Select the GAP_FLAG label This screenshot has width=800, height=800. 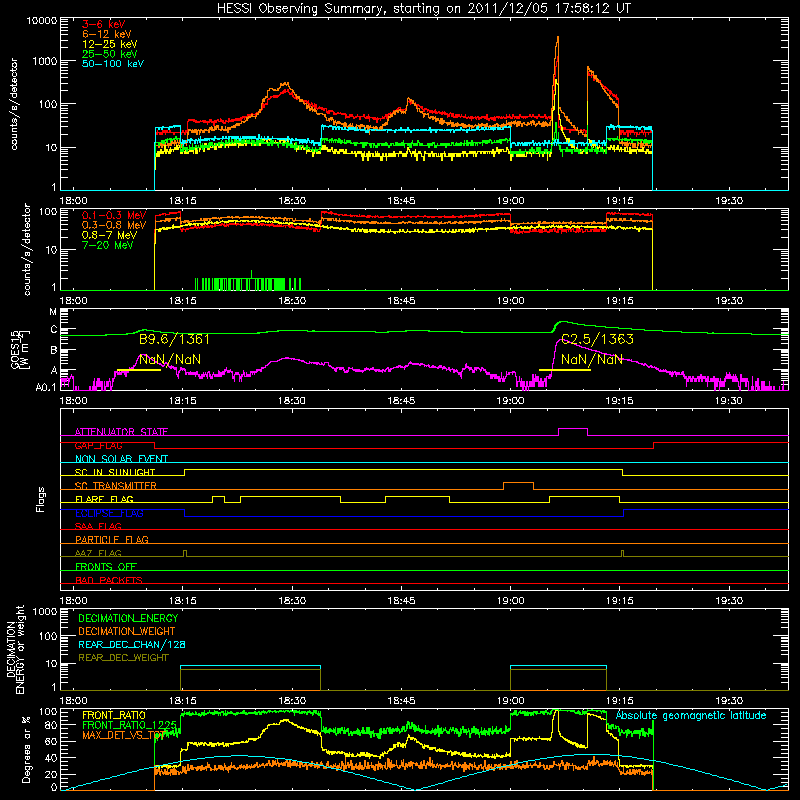98,445
